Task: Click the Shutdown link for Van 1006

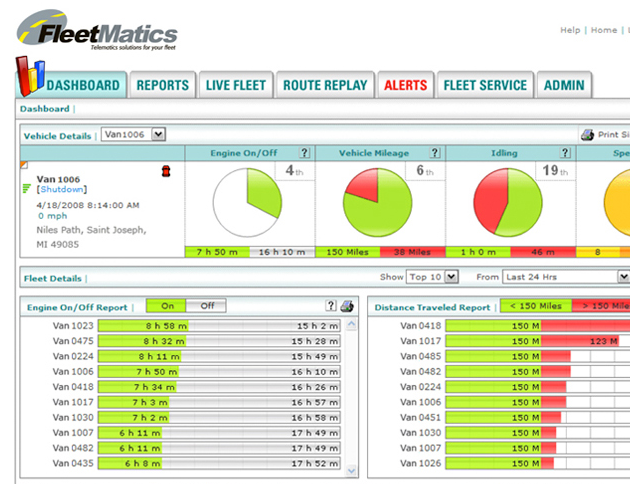Action: coord(62,189)
